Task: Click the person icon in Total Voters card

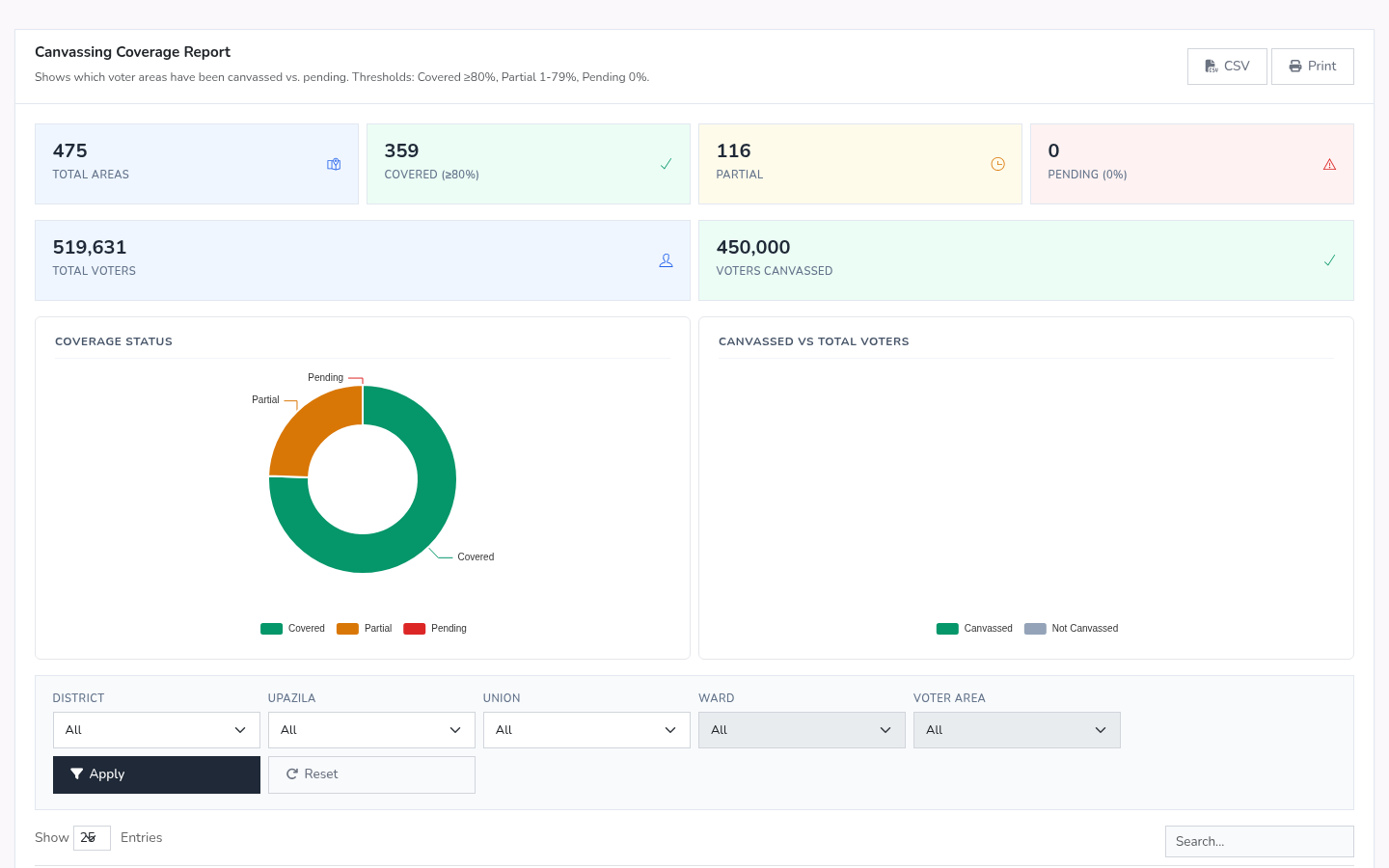Action: pos(666,260)
